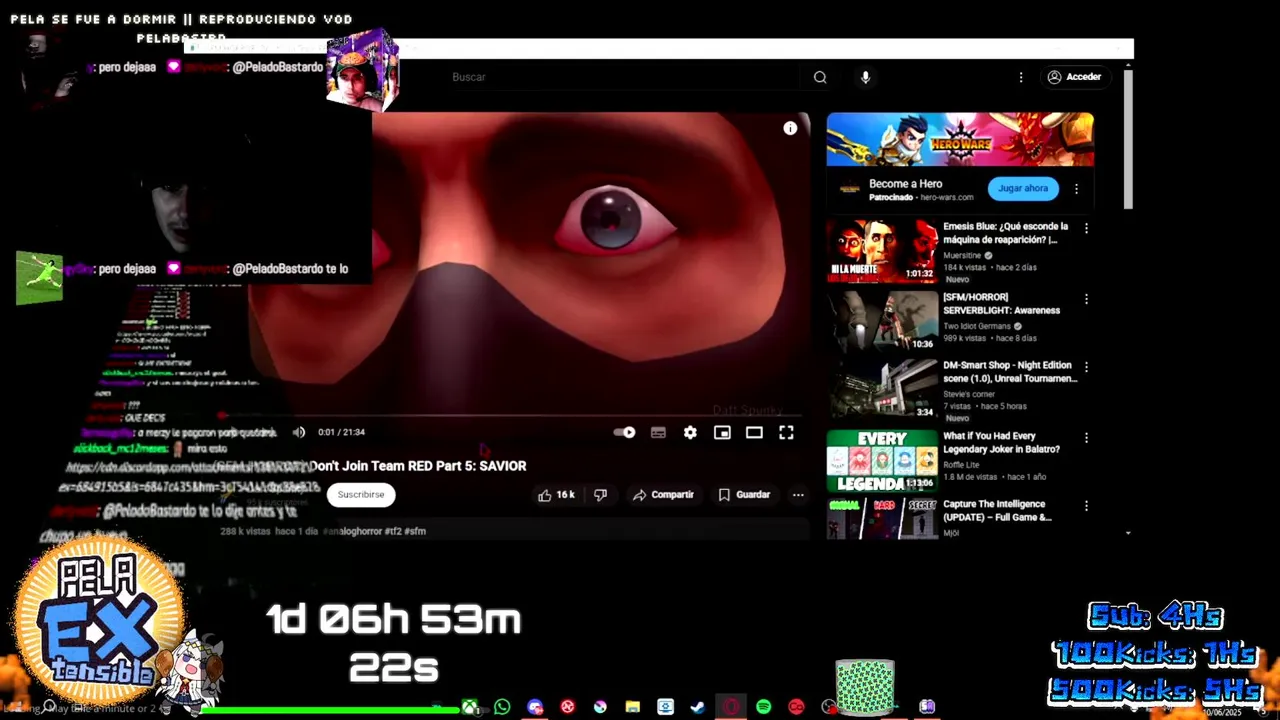Click the dislike thumbs down icon
This screenshot has height=720, width=1280.
(600, 495)
